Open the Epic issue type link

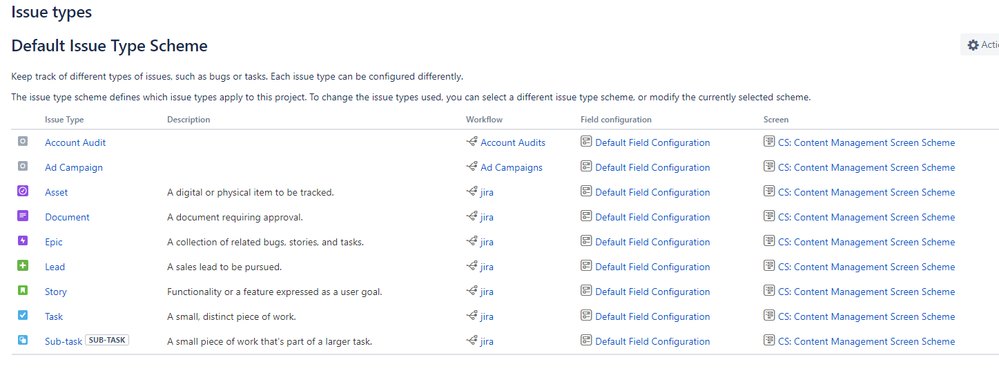(54, 242)
